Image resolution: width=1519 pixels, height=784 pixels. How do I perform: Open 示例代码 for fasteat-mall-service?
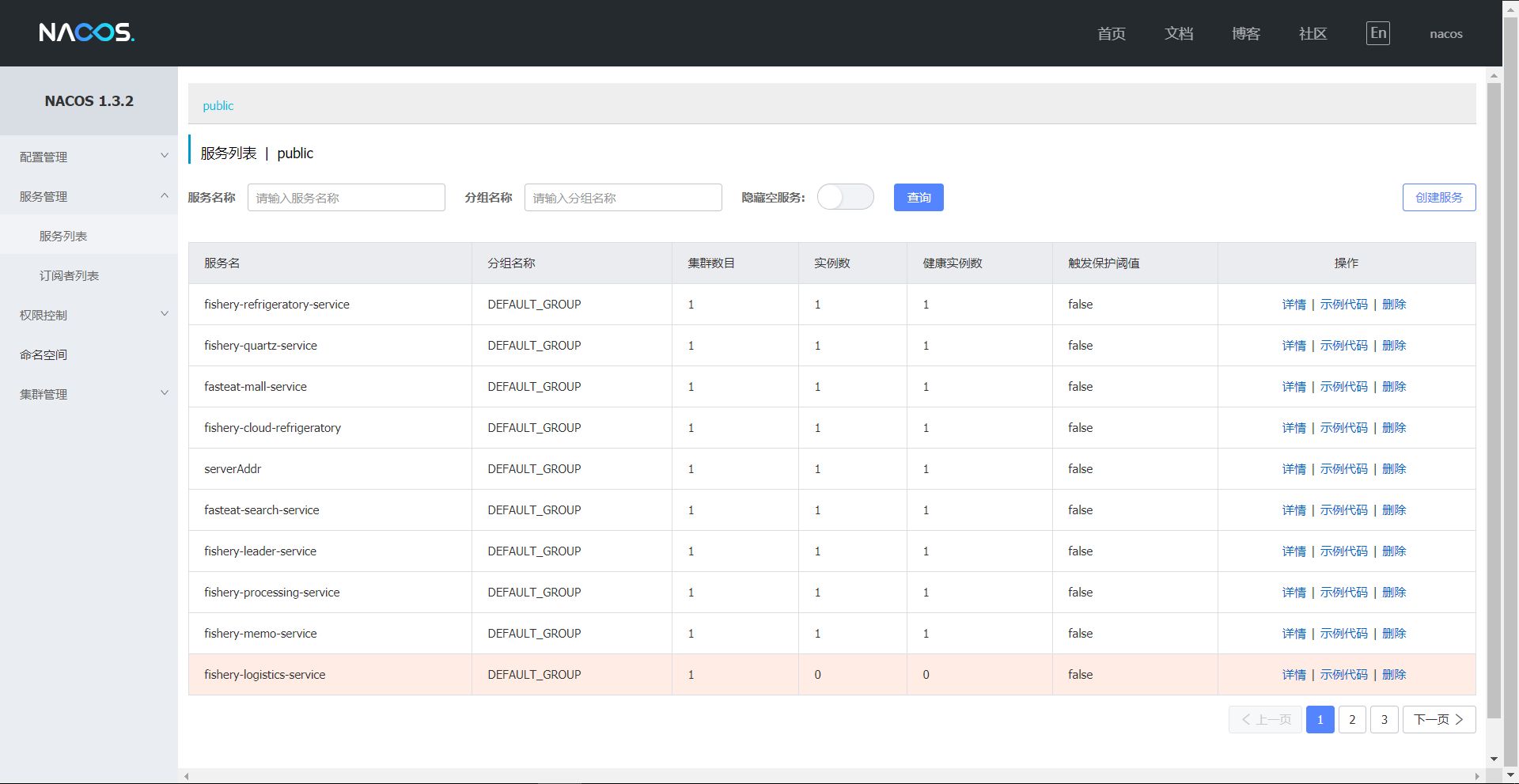click(x=1344, y=386)
